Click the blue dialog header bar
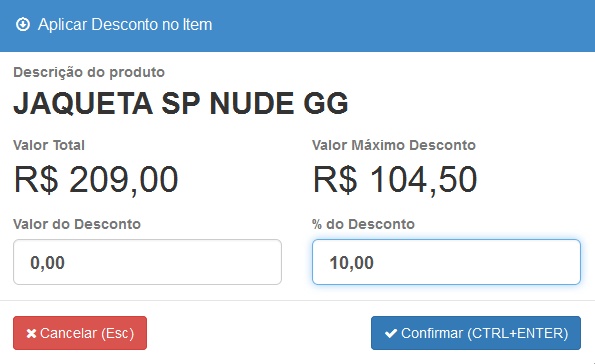Viewport: 595px width, 364px height. [x=298, y=26]
